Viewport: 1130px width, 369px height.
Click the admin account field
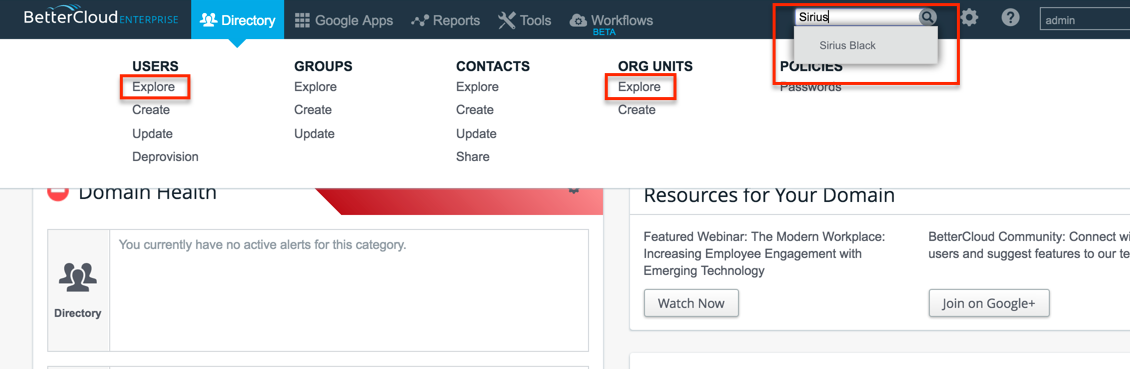coord(1085,19)
